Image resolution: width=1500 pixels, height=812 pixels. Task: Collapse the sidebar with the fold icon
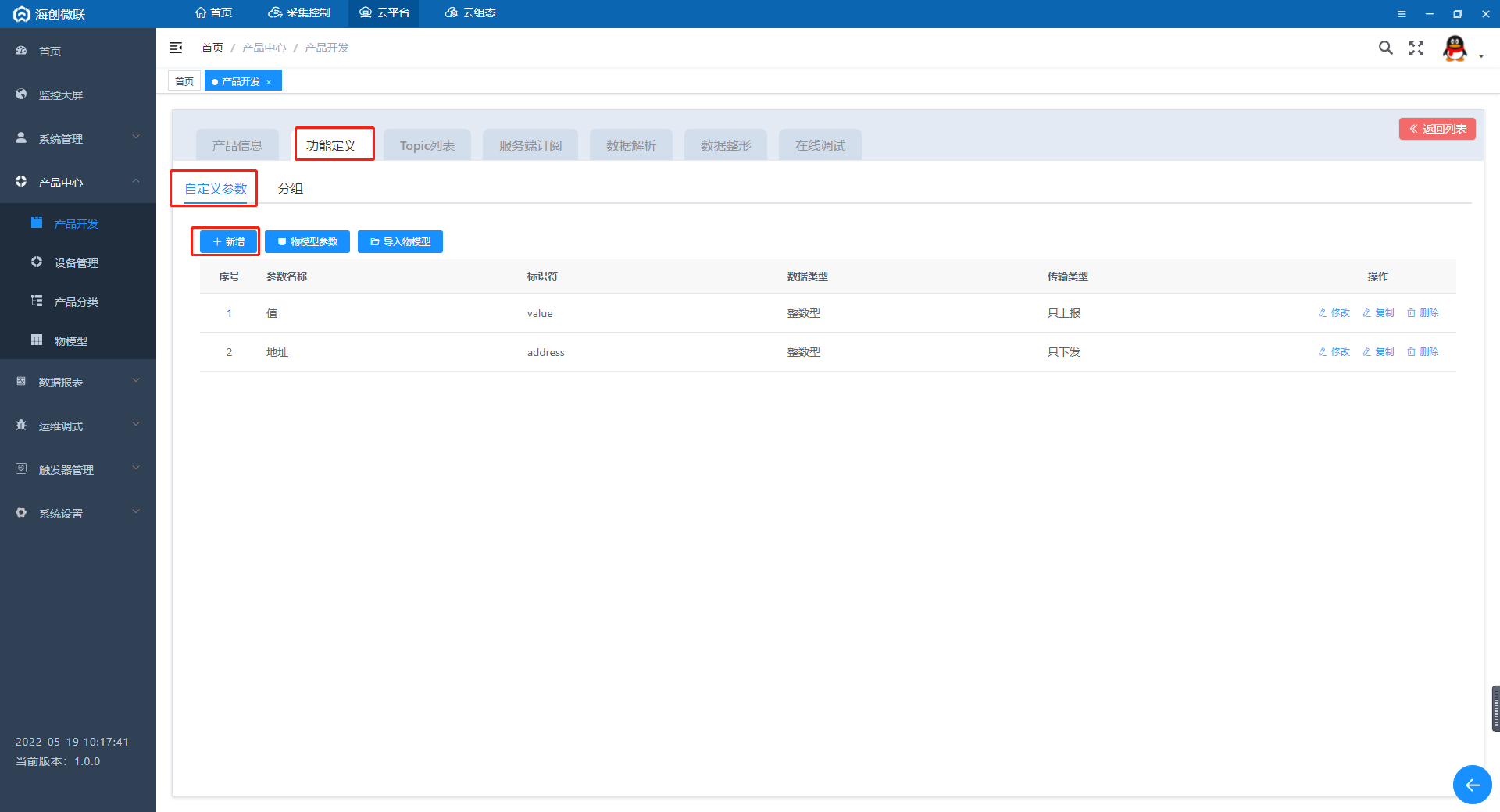pyautogui.click(x=176, y=48)
